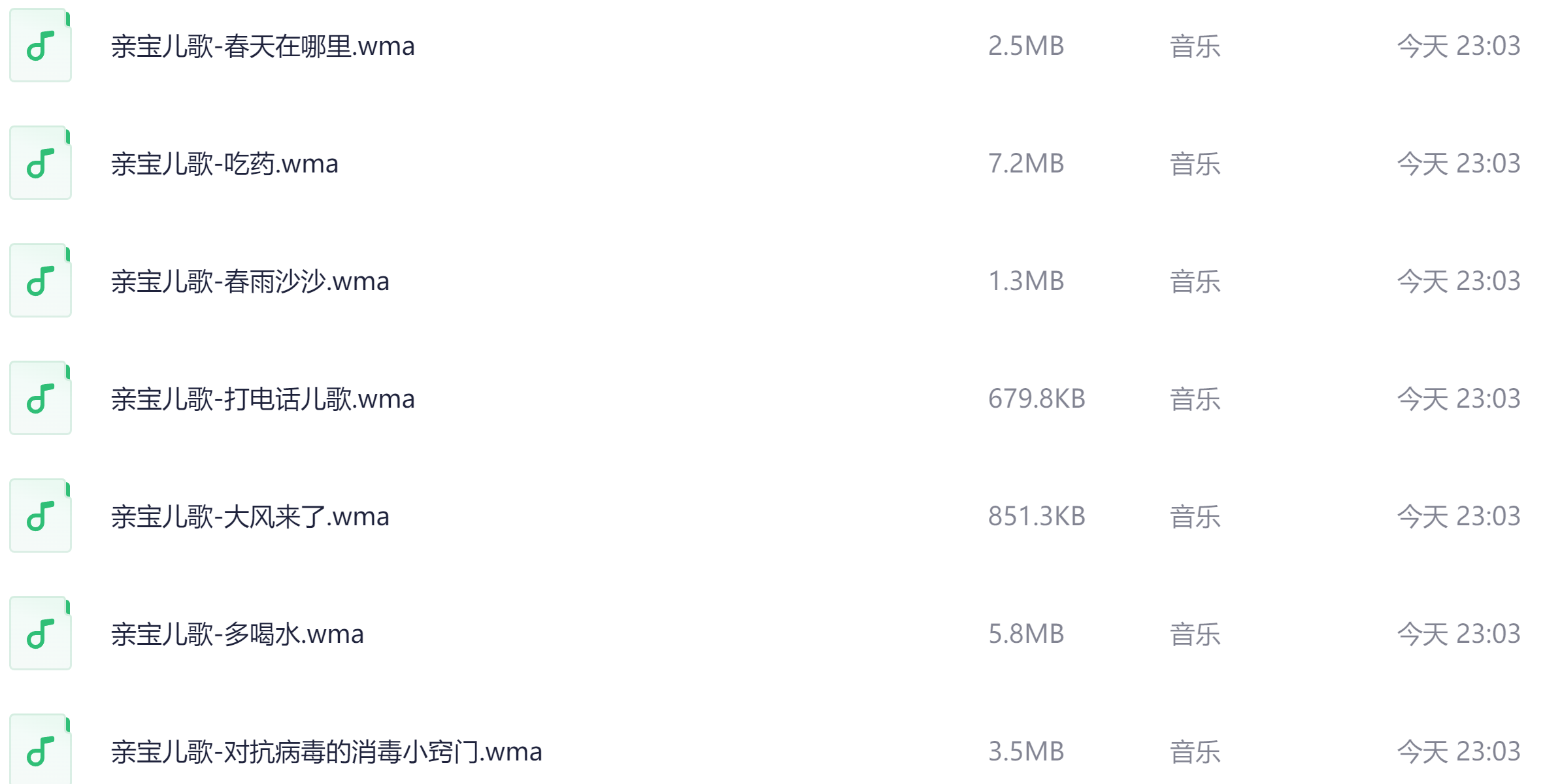Click 今天 23:03 date for 春雨沙沙.wma
This screenshot has width=1545, height=784.
point(1459,281)
